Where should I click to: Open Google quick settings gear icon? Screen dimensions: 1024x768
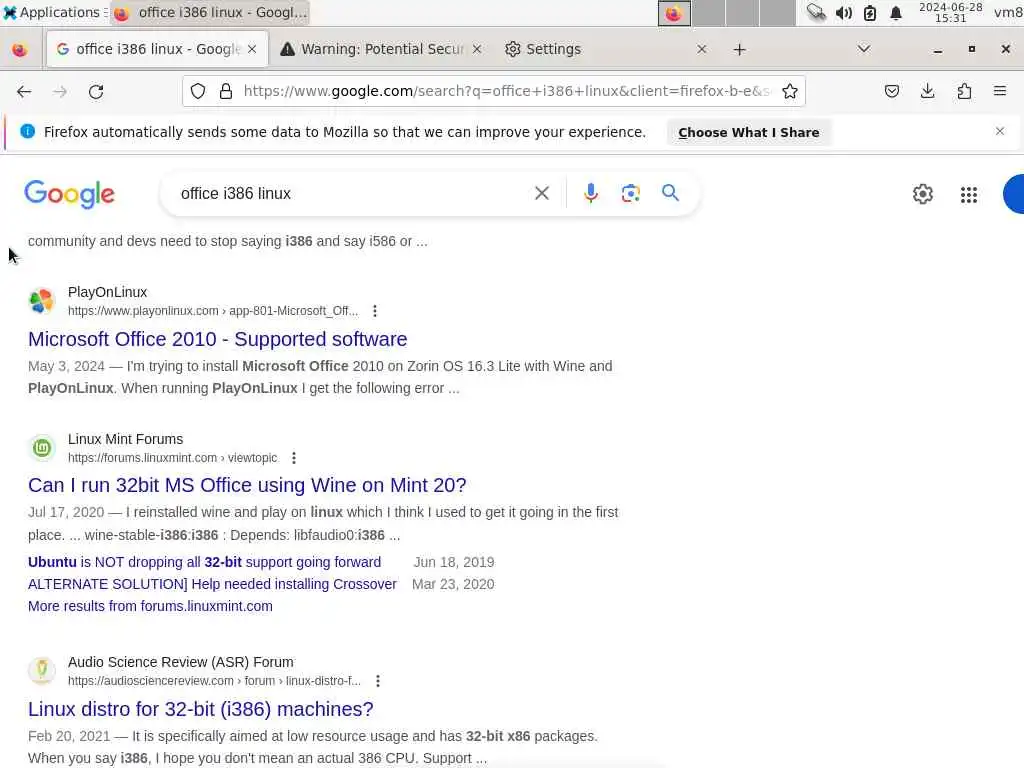922,194
